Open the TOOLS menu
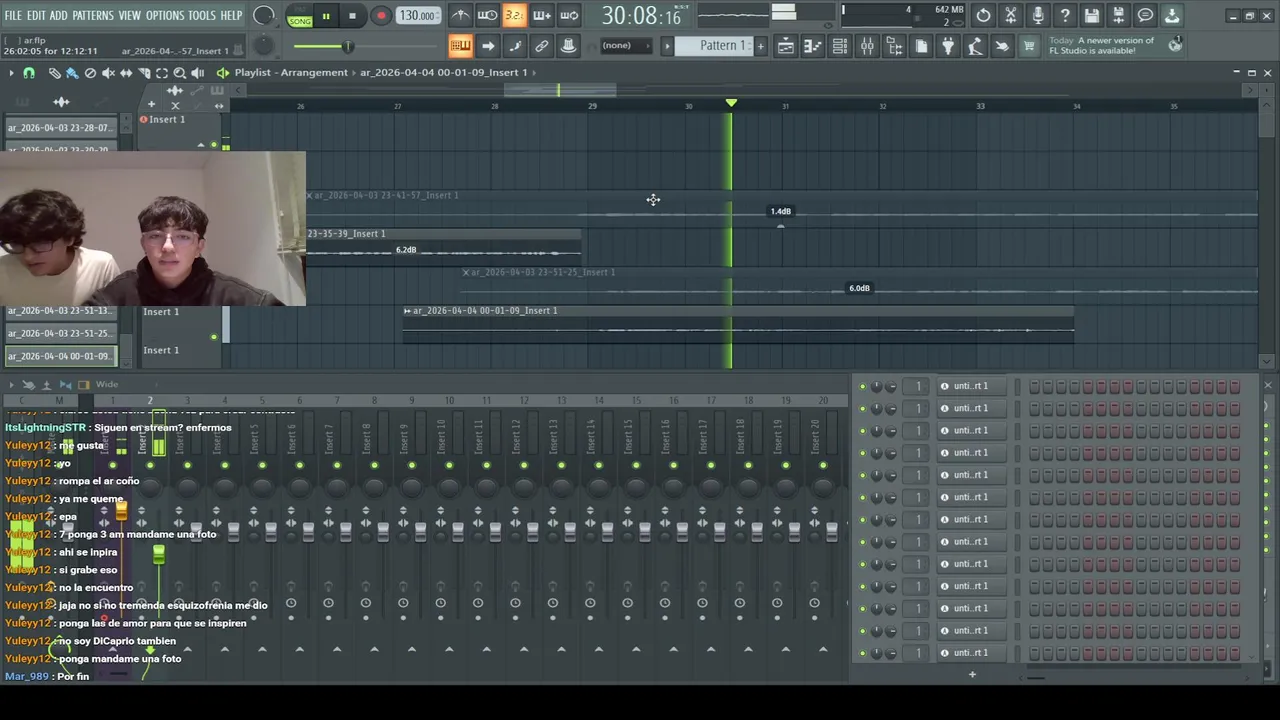The height and width of the screenshot is (720, 1280). tap(202, 15)
